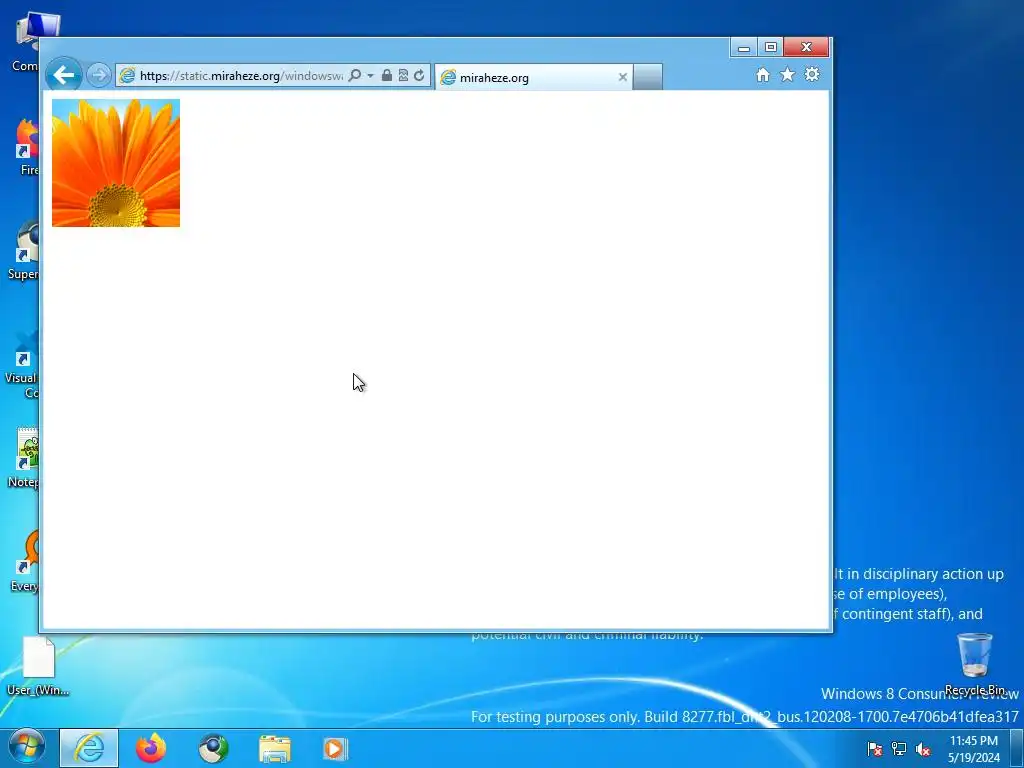Select the User_(Win... file on desktop
Image resolution: width=1024 pixels, height=768 pixels.
click(x=38, y=666)
